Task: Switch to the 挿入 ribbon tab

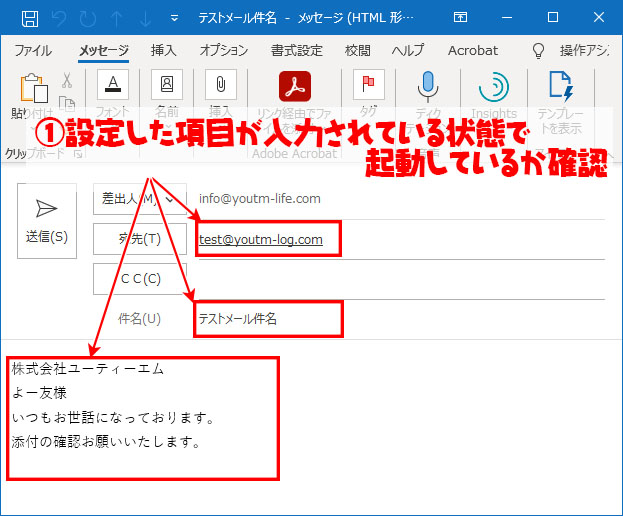Action: 163,51
